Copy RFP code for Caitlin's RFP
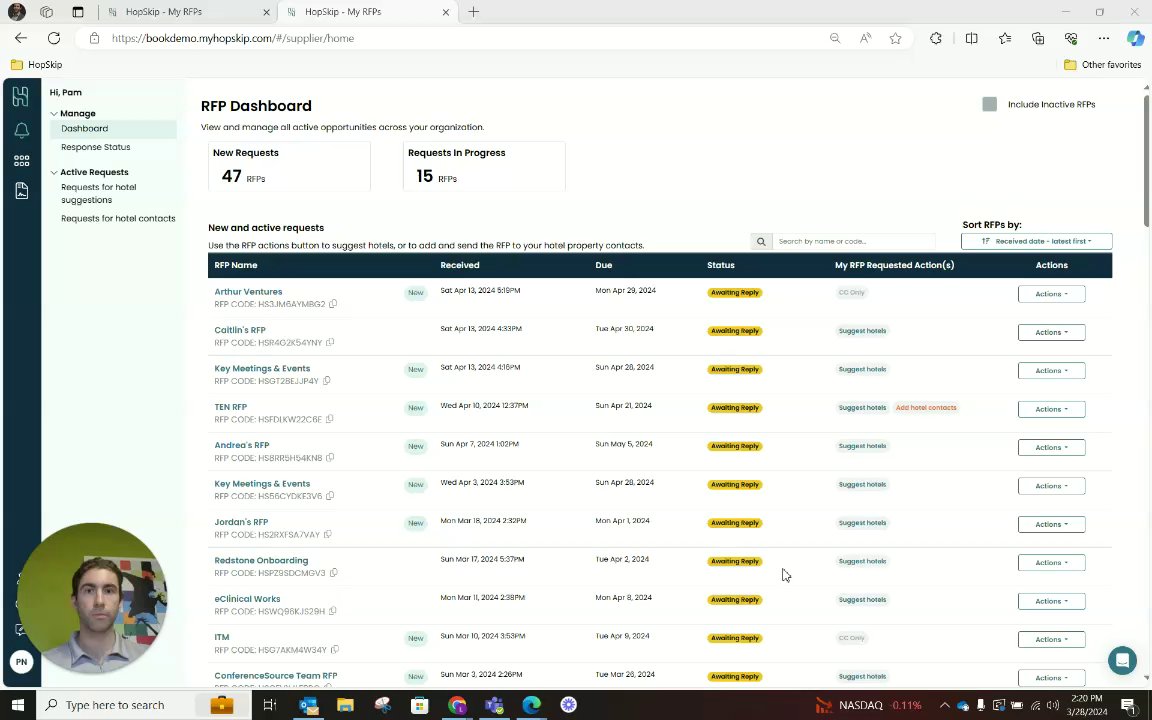 (x=330, y=342)
